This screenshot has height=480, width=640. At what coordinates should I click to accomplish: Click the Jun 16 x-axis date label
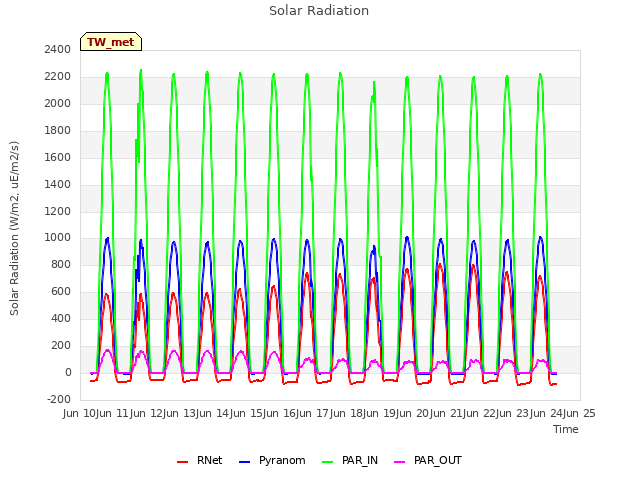tap(280, 413)
